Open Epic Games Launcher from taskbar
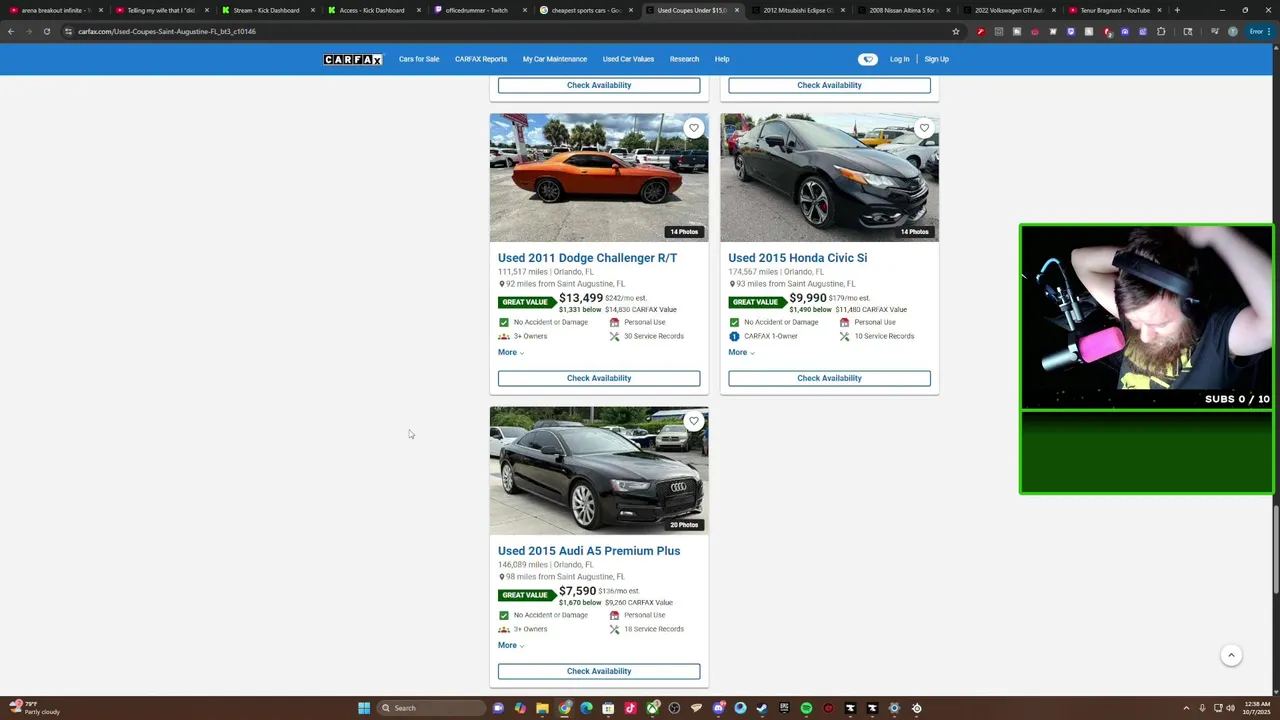 784,708
